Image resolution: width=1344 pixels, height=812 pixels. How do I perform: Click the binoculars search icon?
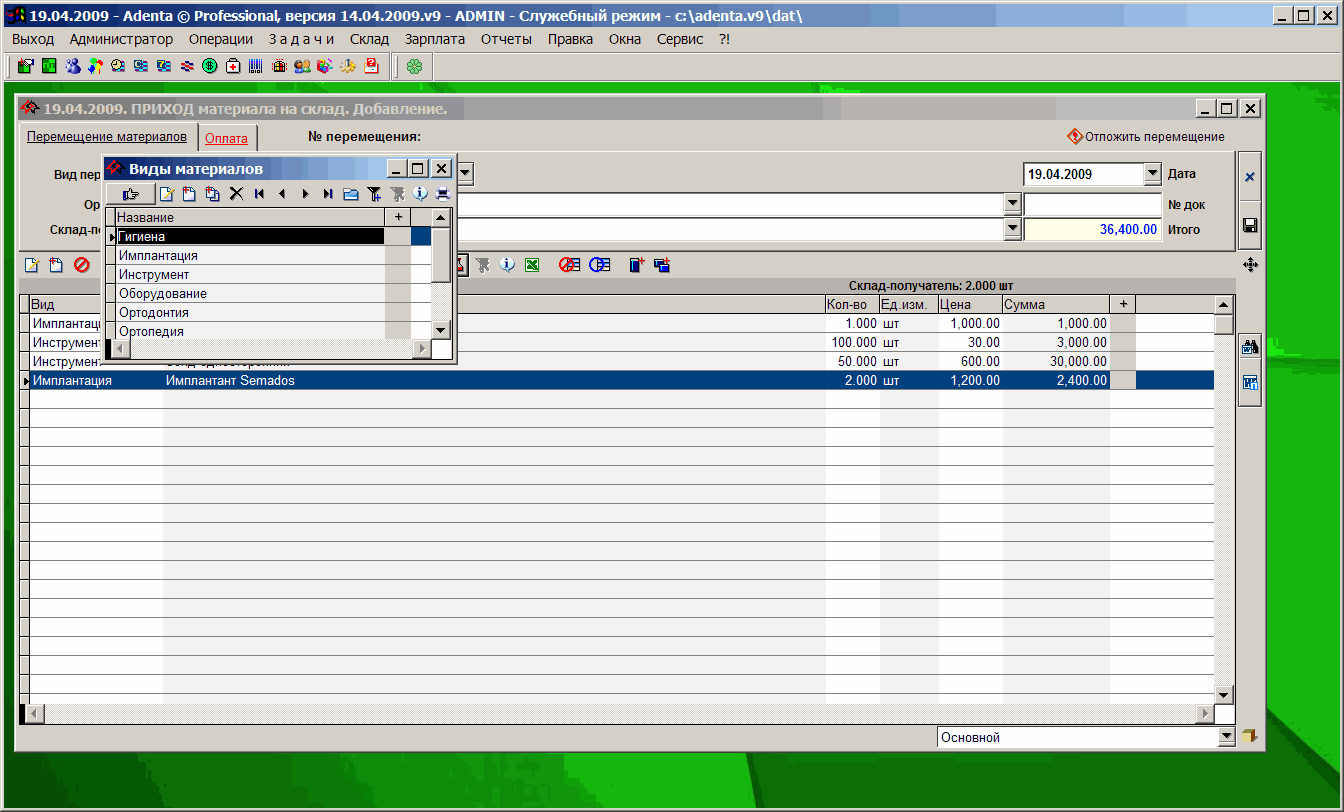tap(1249, 348)
